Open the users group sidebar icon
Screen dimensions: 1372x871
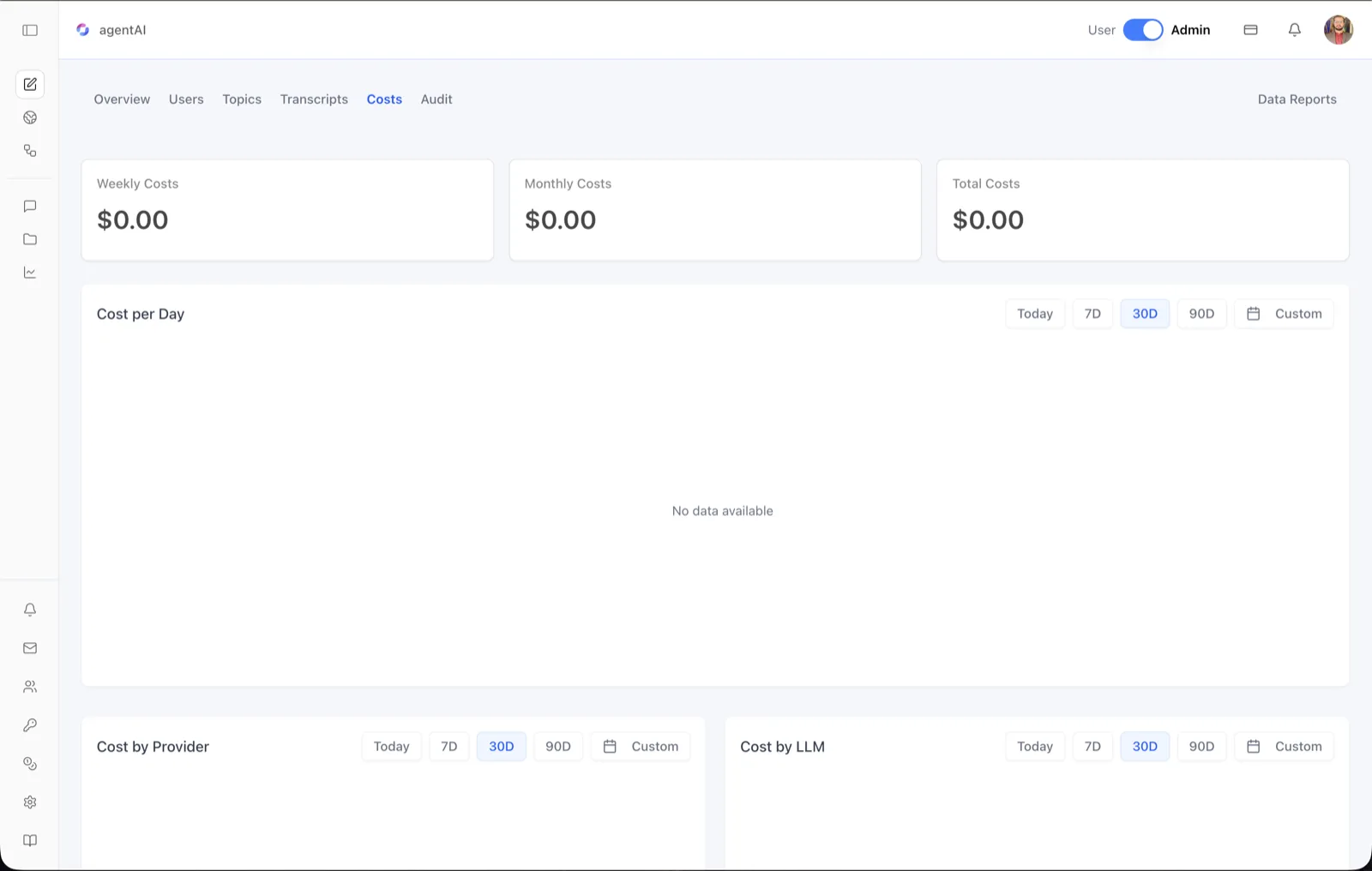pyautogui.click(x=30, y=687)
